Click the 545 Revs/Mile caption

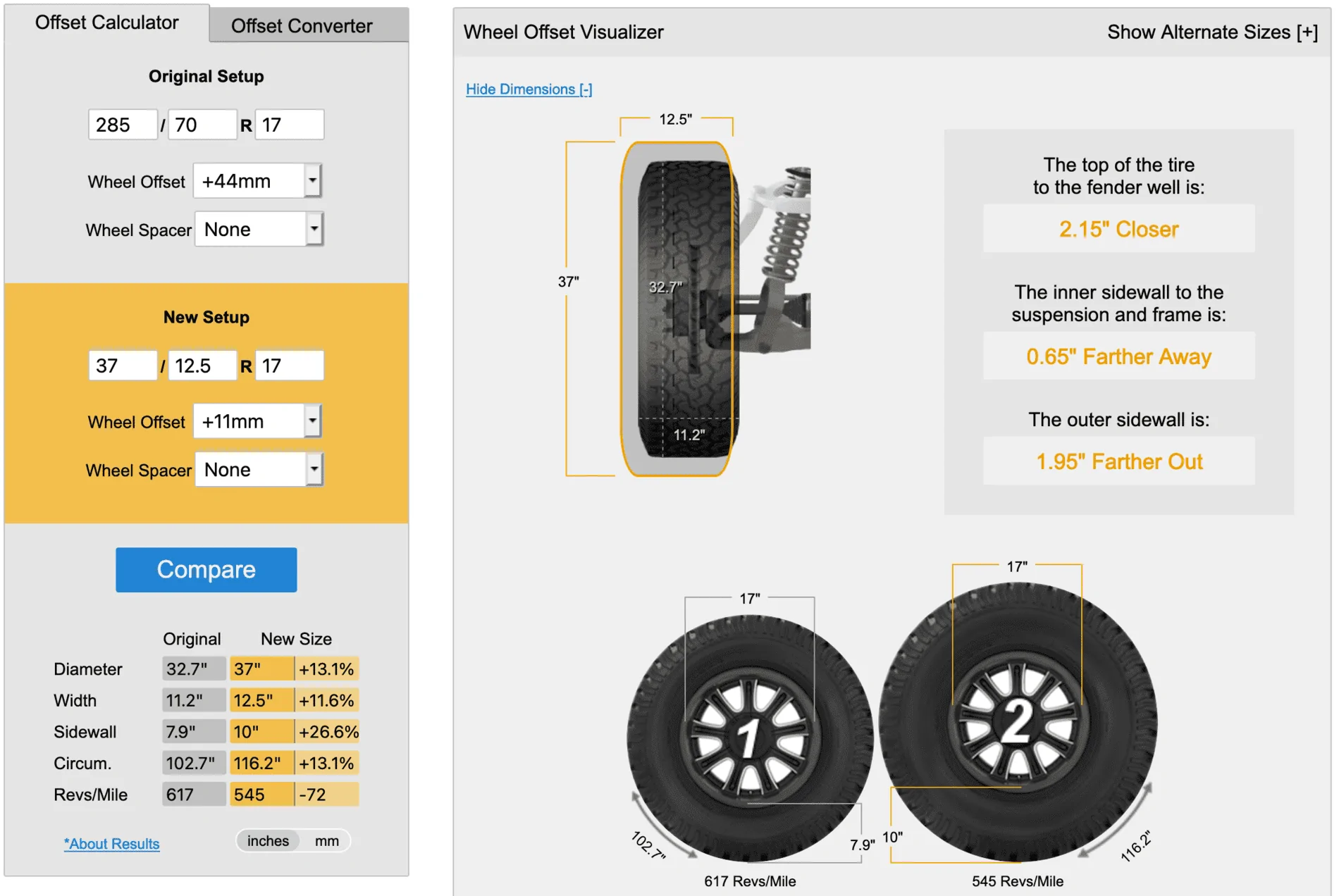click(x=1018, y=881)
